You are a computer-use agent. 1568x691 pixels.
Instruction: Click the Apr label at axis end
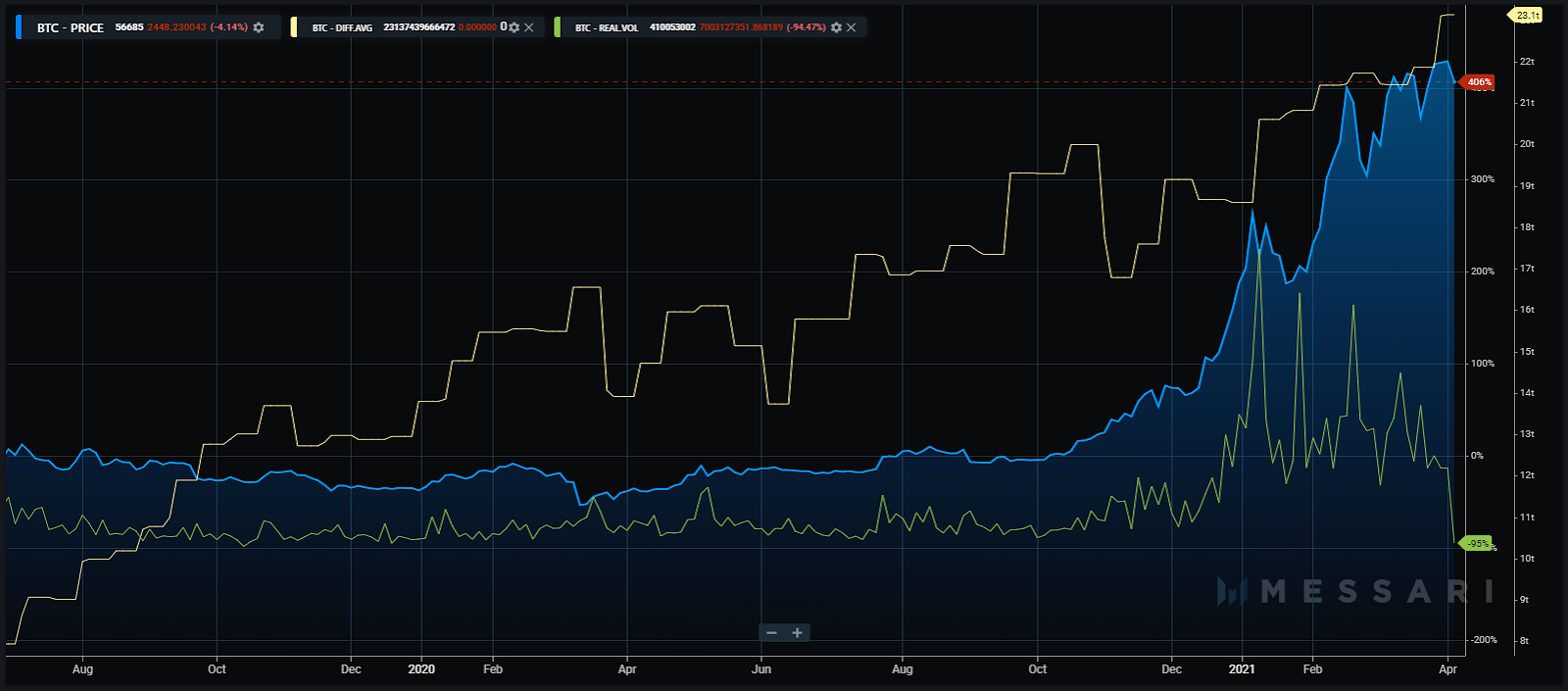point(1447,669)
